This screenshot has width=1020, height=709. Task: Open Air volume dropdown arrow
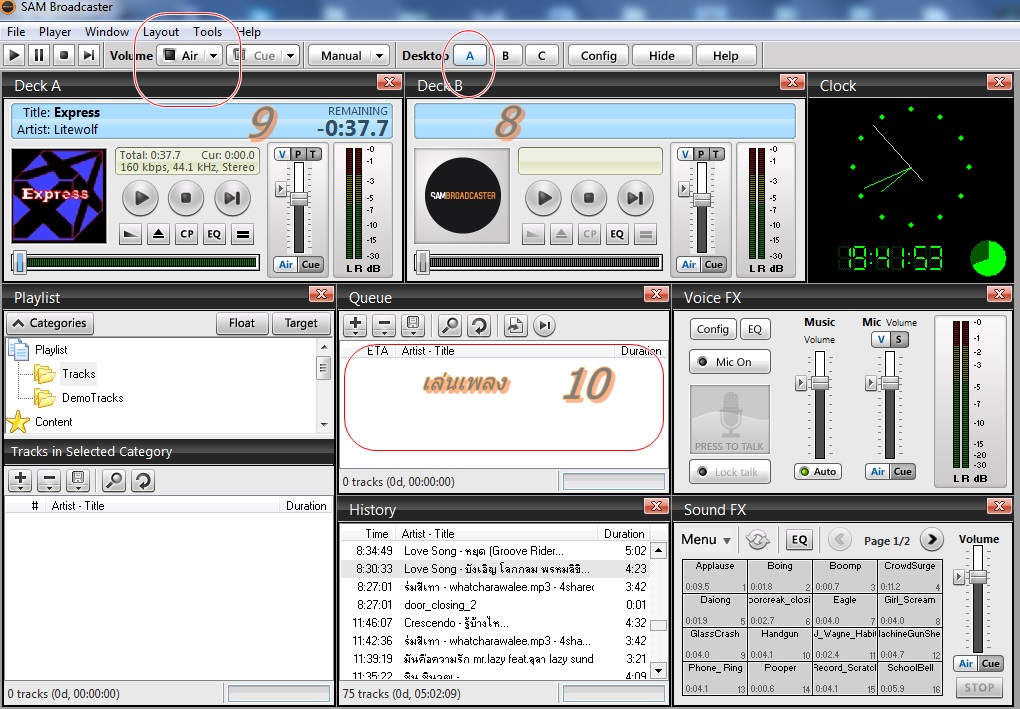[x=213, y=55]
